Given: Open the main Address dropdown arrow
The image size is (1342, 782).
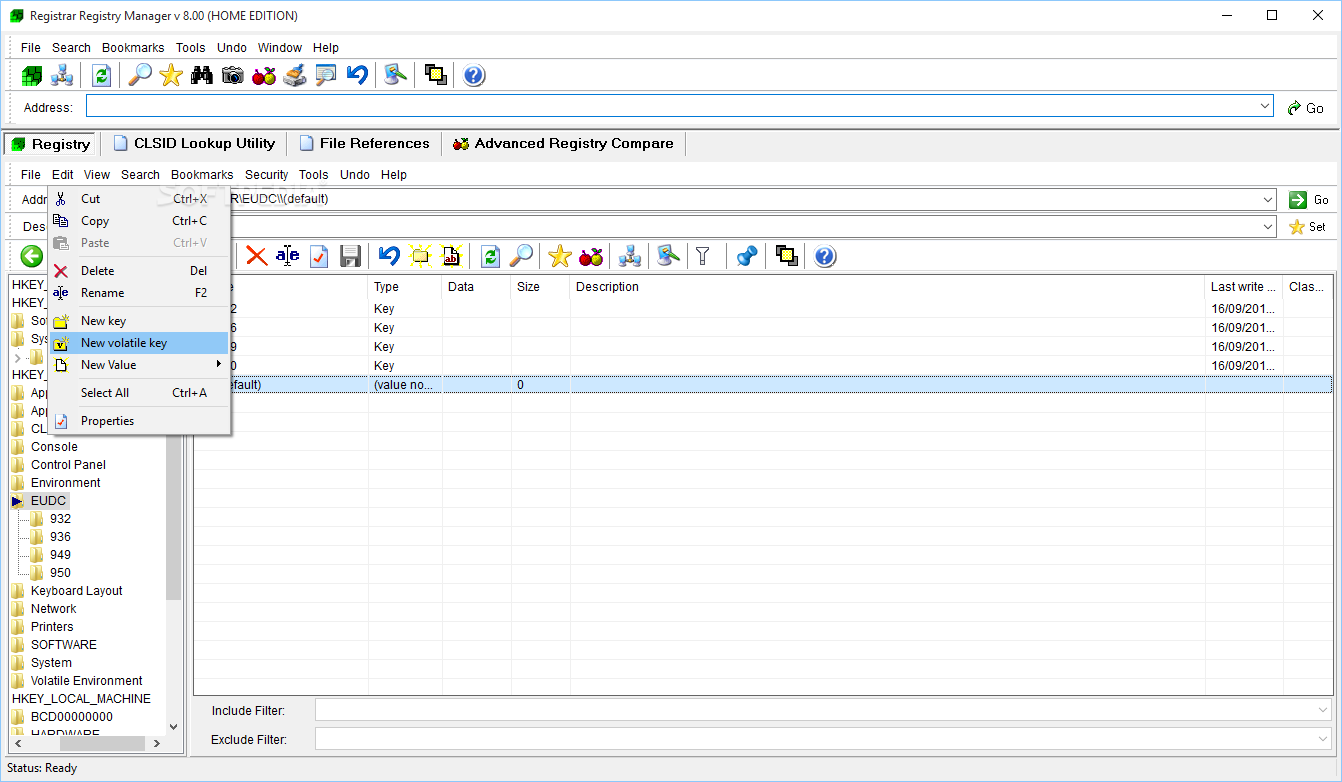Looking at the screenshot, I should (x=1265, y=106).
